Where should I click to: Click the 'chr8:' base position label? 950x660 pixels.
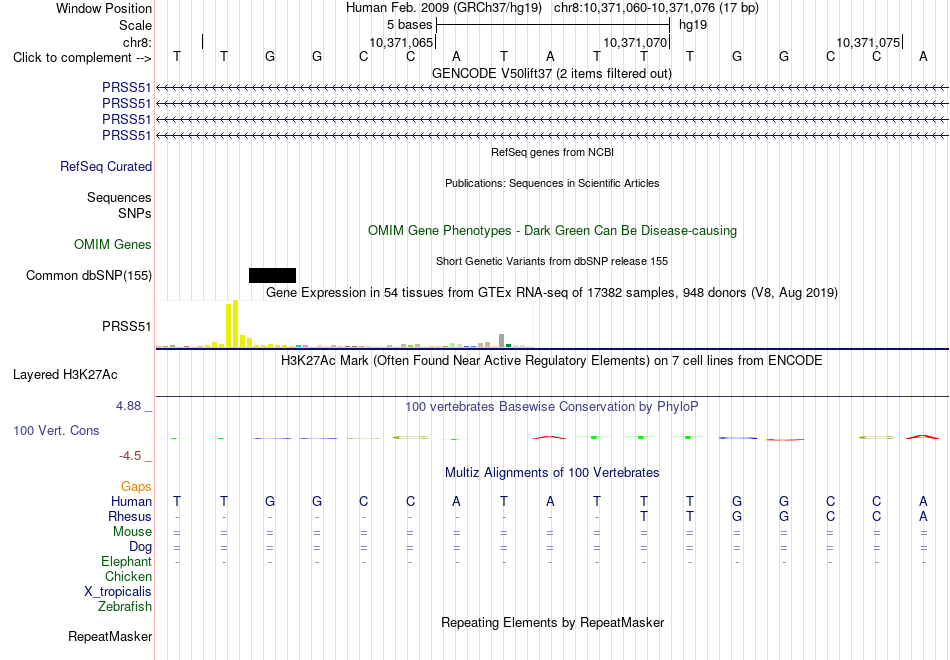tap(137, 42)
